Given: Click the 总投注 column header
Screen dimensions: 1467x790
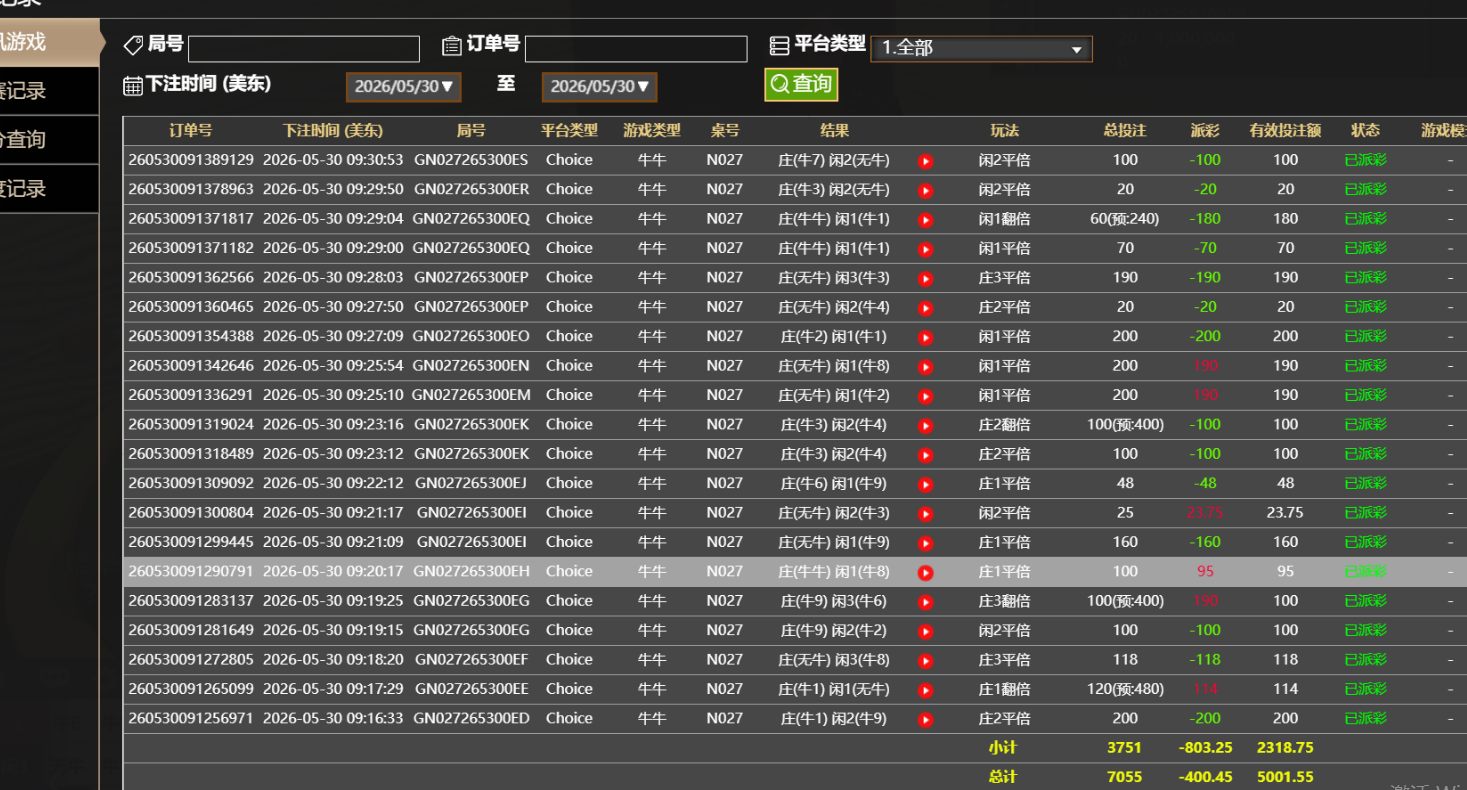Looking at the screenshot, I should [x=1125, y=131].
